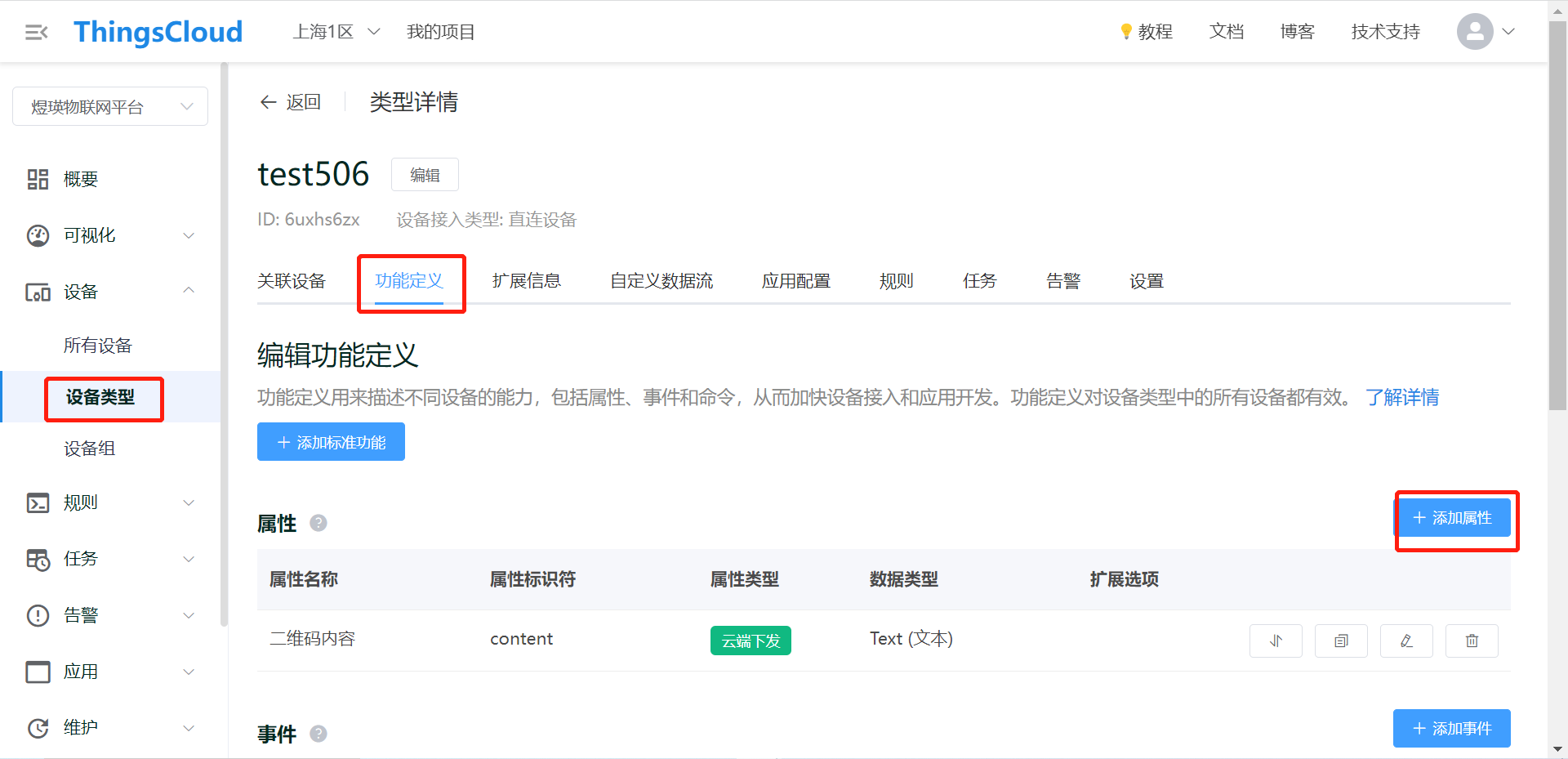Click the page vertical scrollbar
Screen dimensions: 1568x759
(x=1557, y=217)
